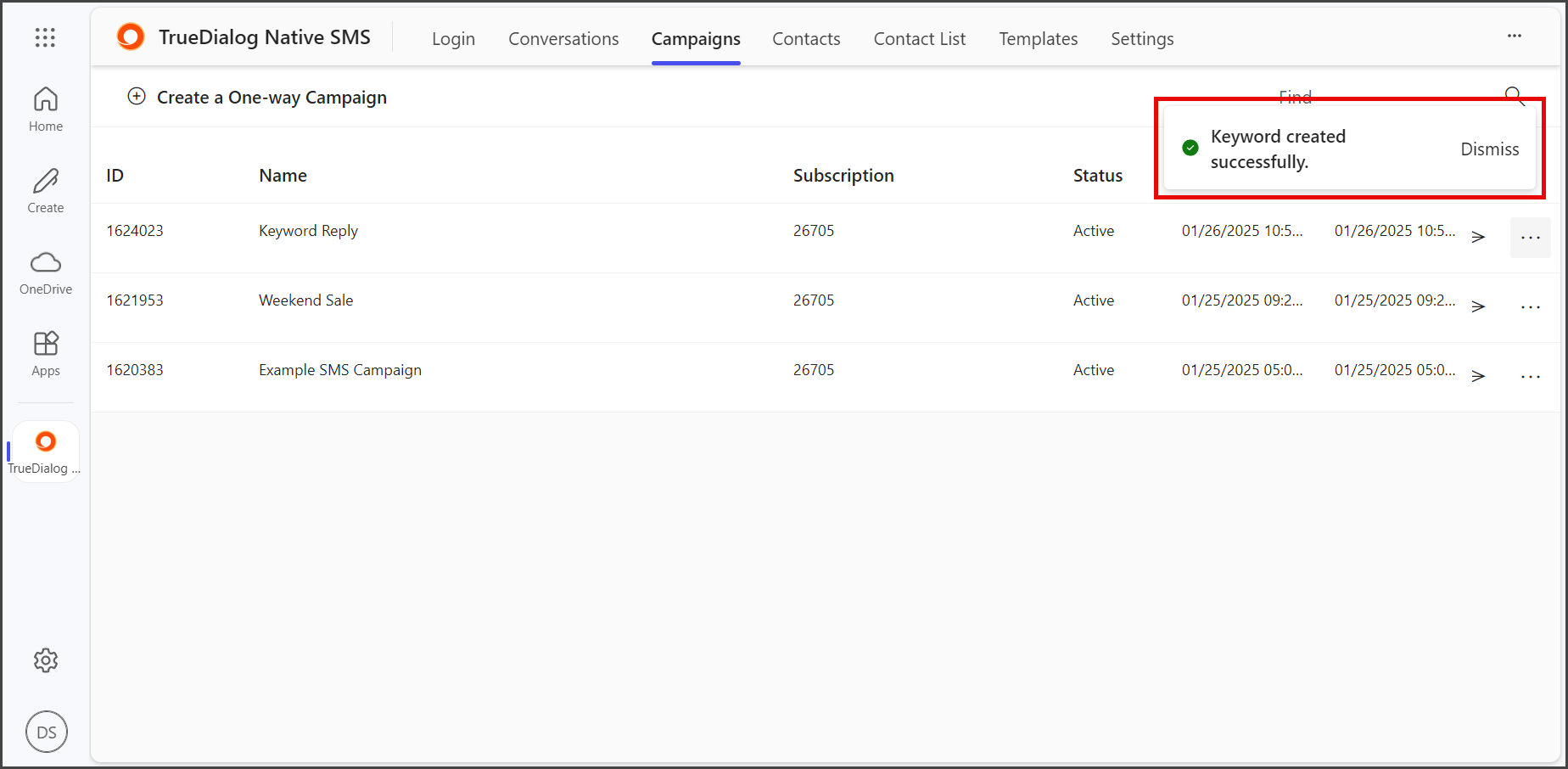The image size is (1568, 769).
Task: Click the Keyword created successfully message
Action: pos(1278,149)
